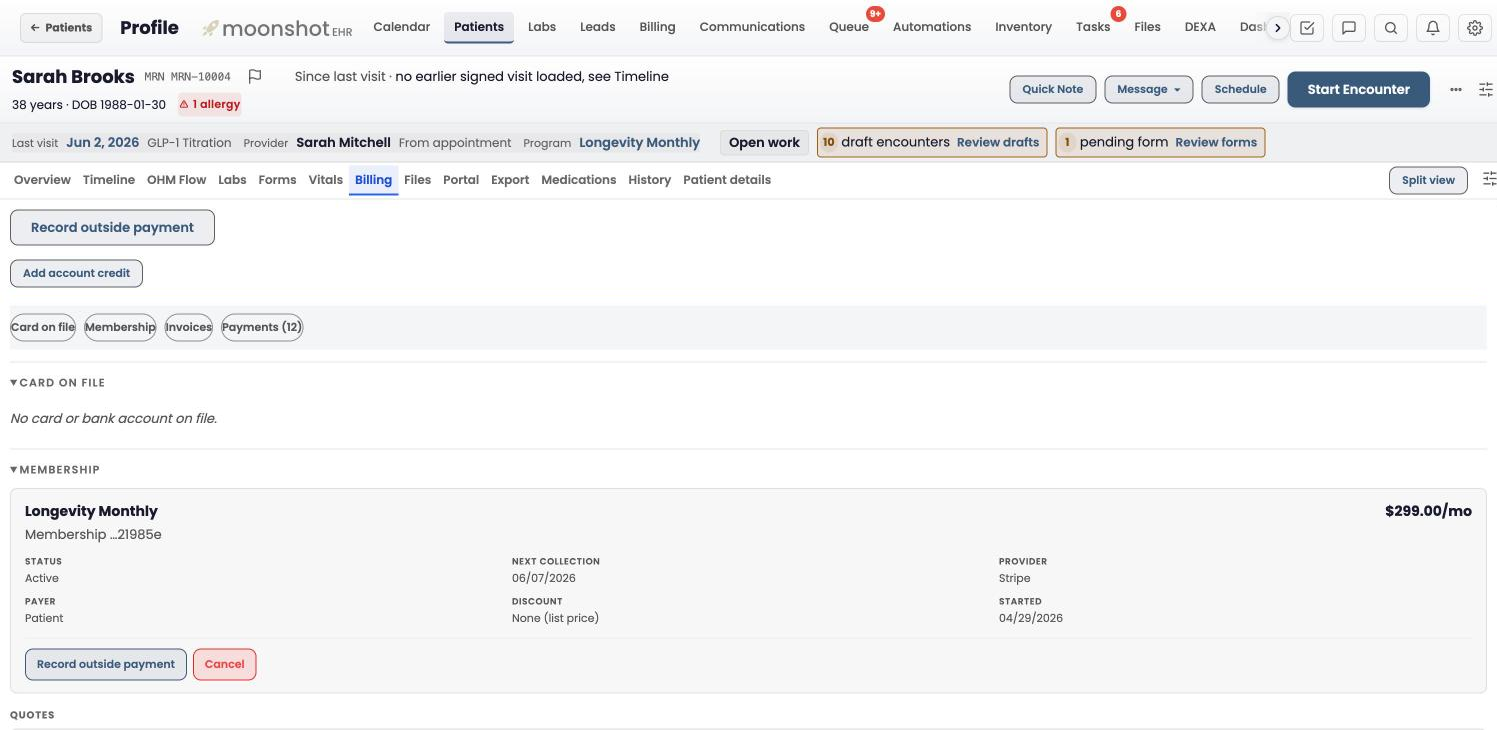Cancel the Longevity Monthly membership
Image resolution: width=1497 pixels, height=730 pixels.
[224, 664]
